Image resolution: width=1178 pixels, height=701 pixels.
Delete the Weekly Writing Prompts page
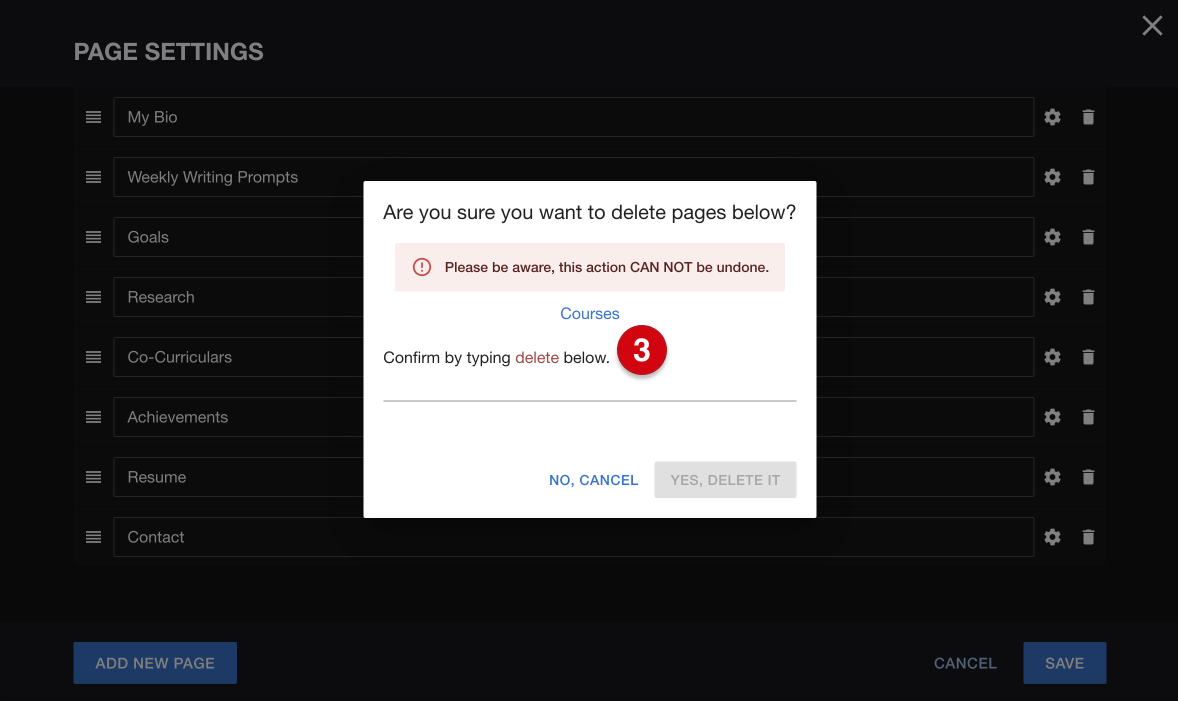(1088, 177)
